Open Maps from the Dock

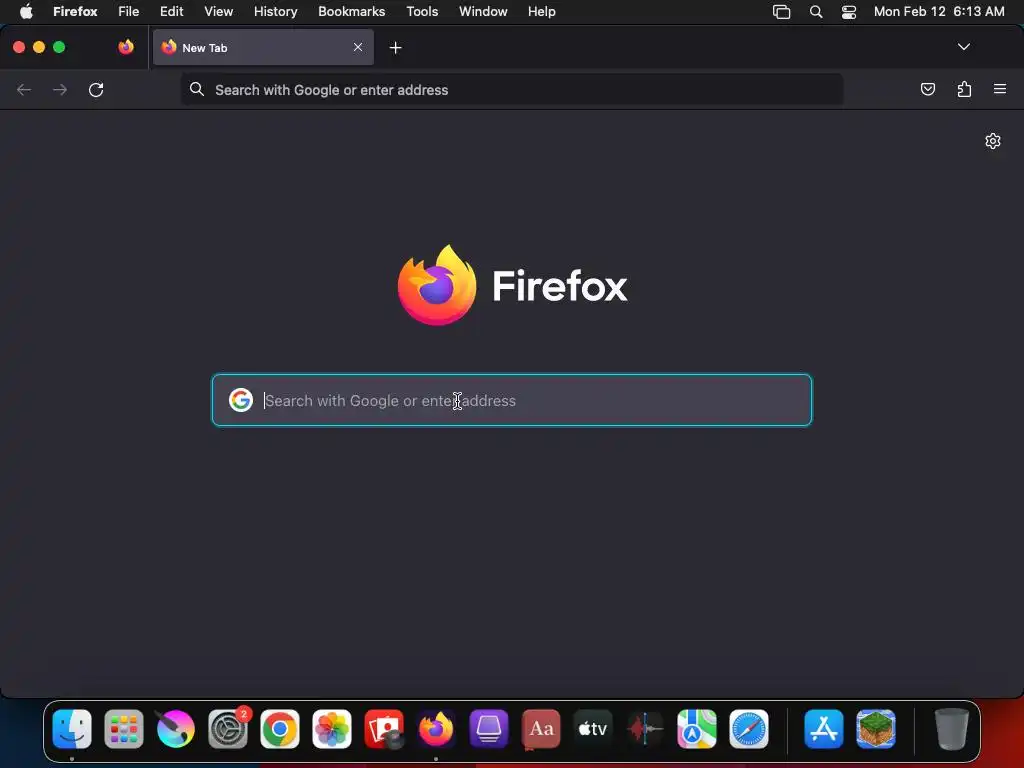point(697,729)
